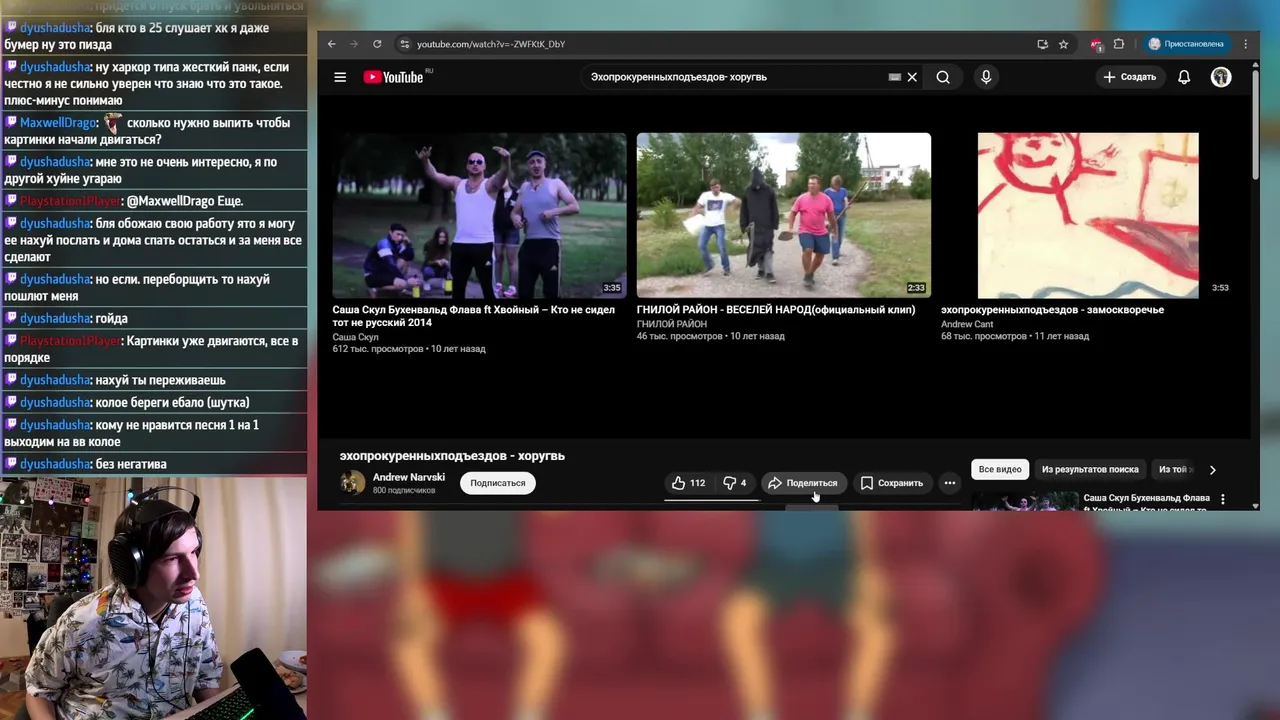Select the Все видео chip
This screenshot has width=1280, height=720.
tap(1000, 469)
